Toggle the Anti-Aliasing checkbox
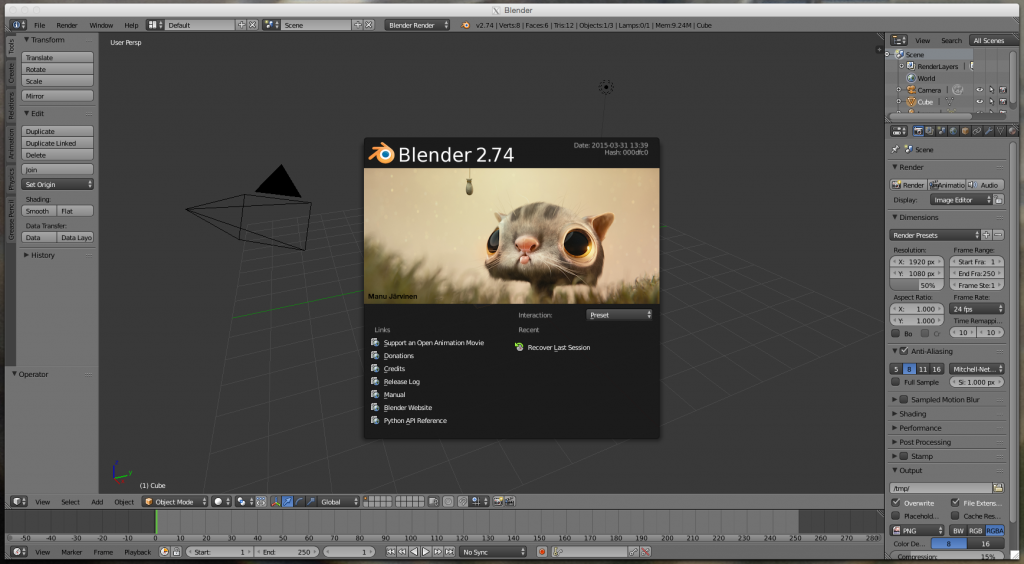 [904, 351]
